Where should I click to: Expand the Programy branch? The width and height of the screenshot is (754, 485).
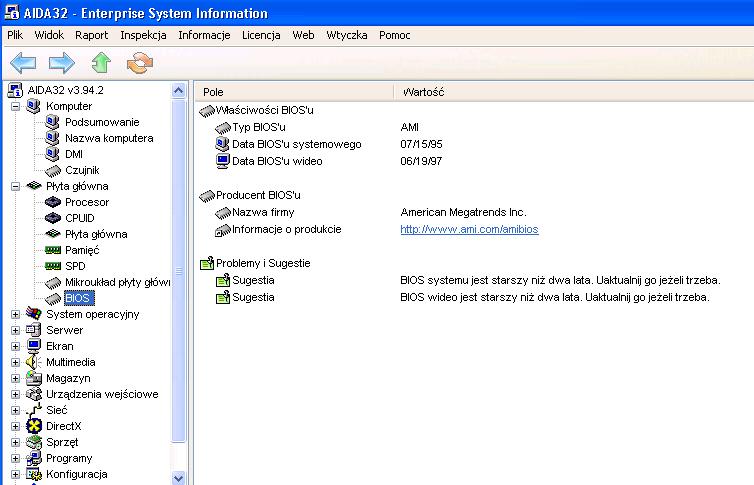15,459
